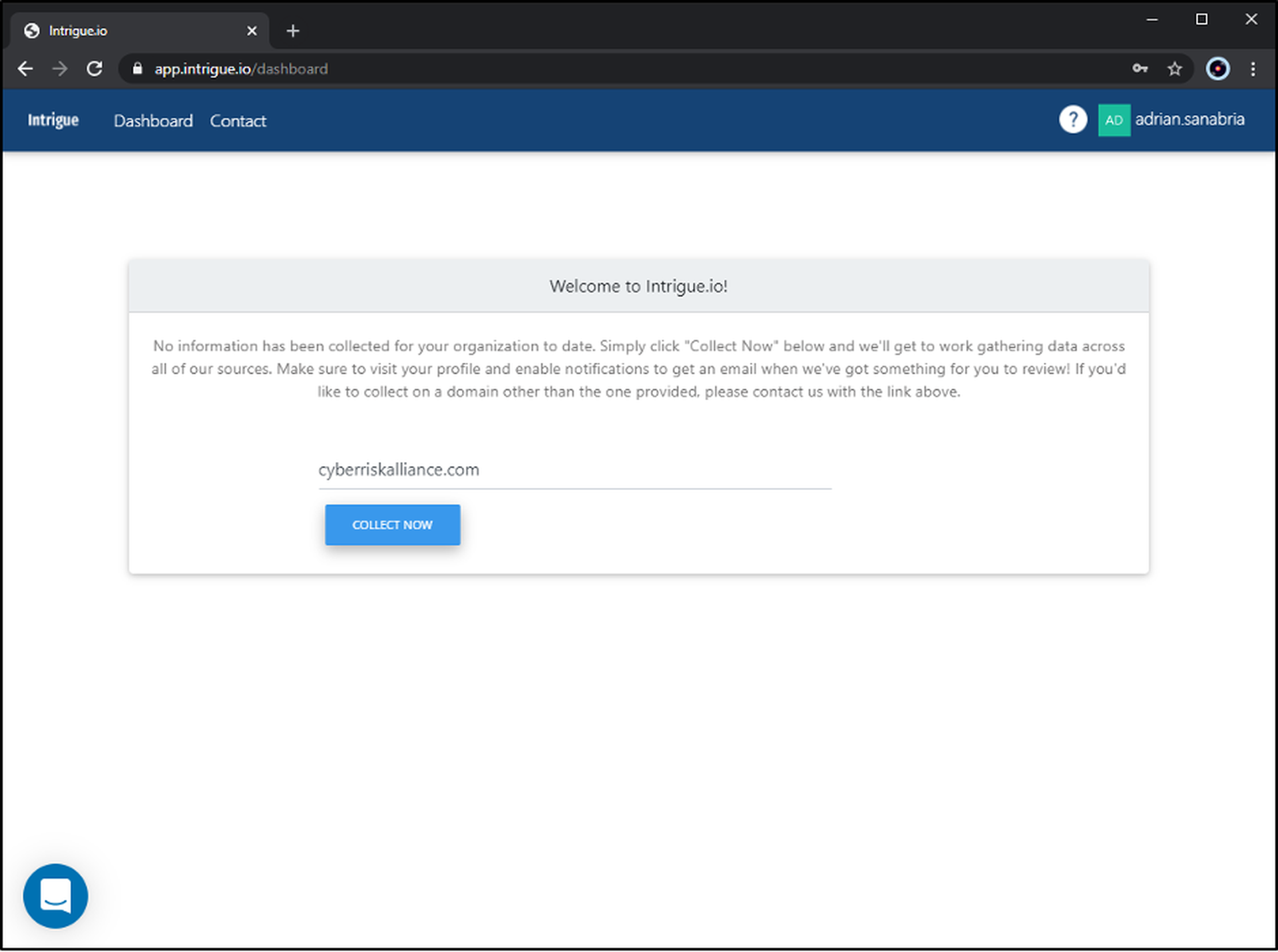Open the adrian.sanabria user menu
Image resolution: width=1278 pixels, height=952 pixels.
pyautogui.click(x=1189, y=119)
